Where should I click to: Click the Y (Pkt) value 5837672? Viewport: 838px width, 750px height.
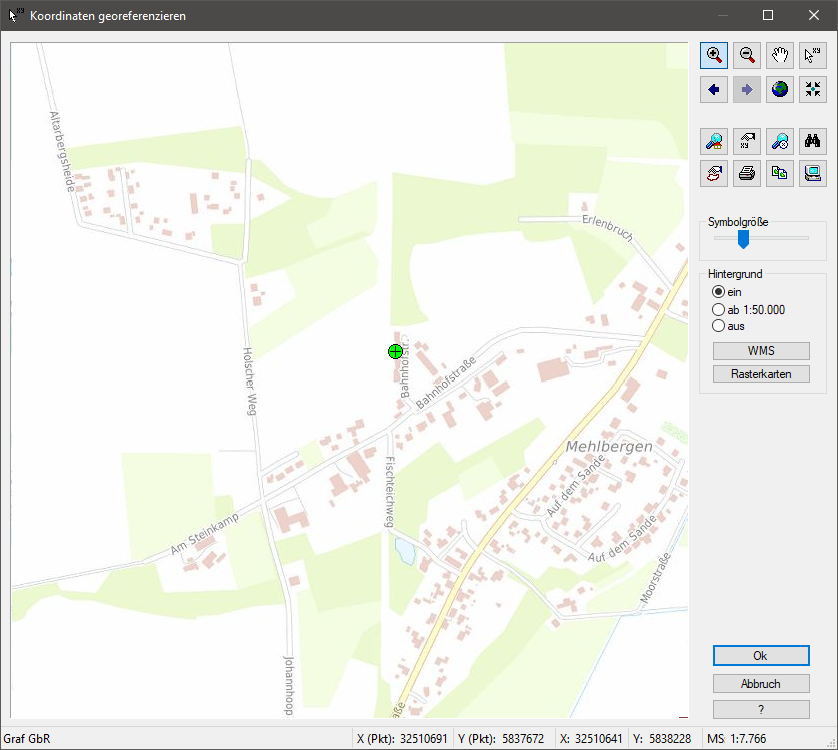click(523, 739)
